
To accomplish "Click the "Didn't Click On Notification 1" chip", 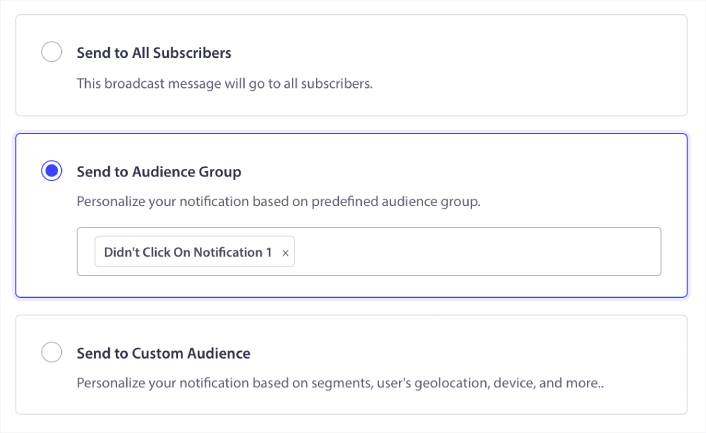I will click(187, 252).
